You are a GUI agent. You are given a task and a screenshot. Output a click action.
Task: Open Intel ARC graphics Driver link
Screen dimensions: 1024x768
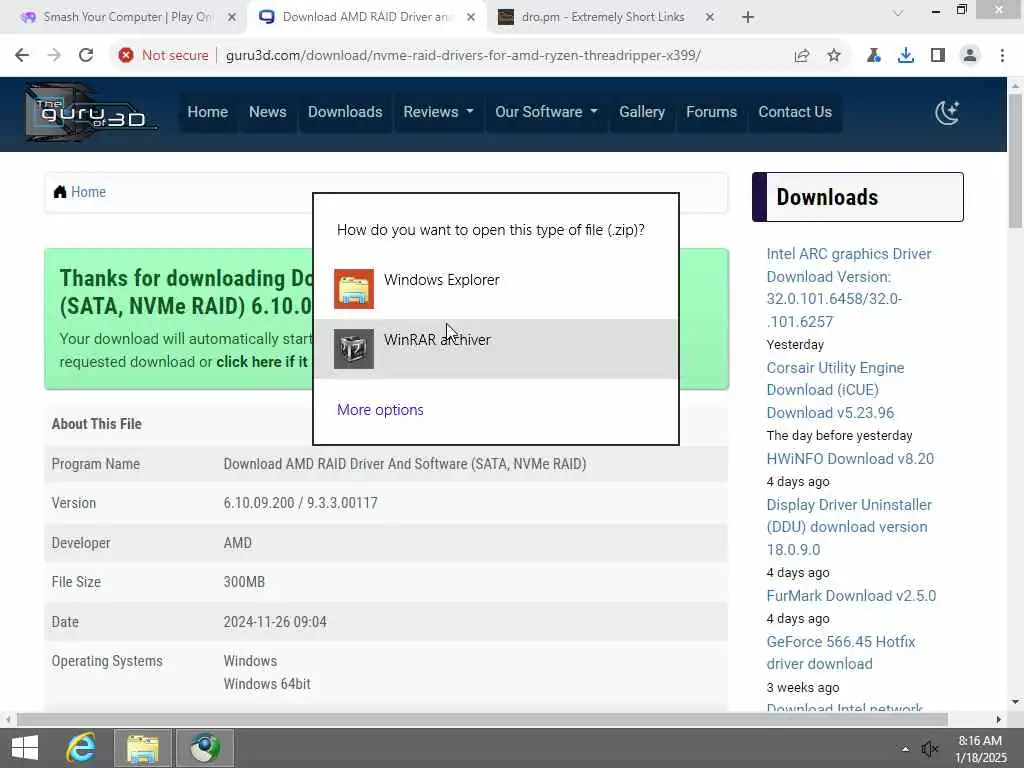[x=849, y=287]
